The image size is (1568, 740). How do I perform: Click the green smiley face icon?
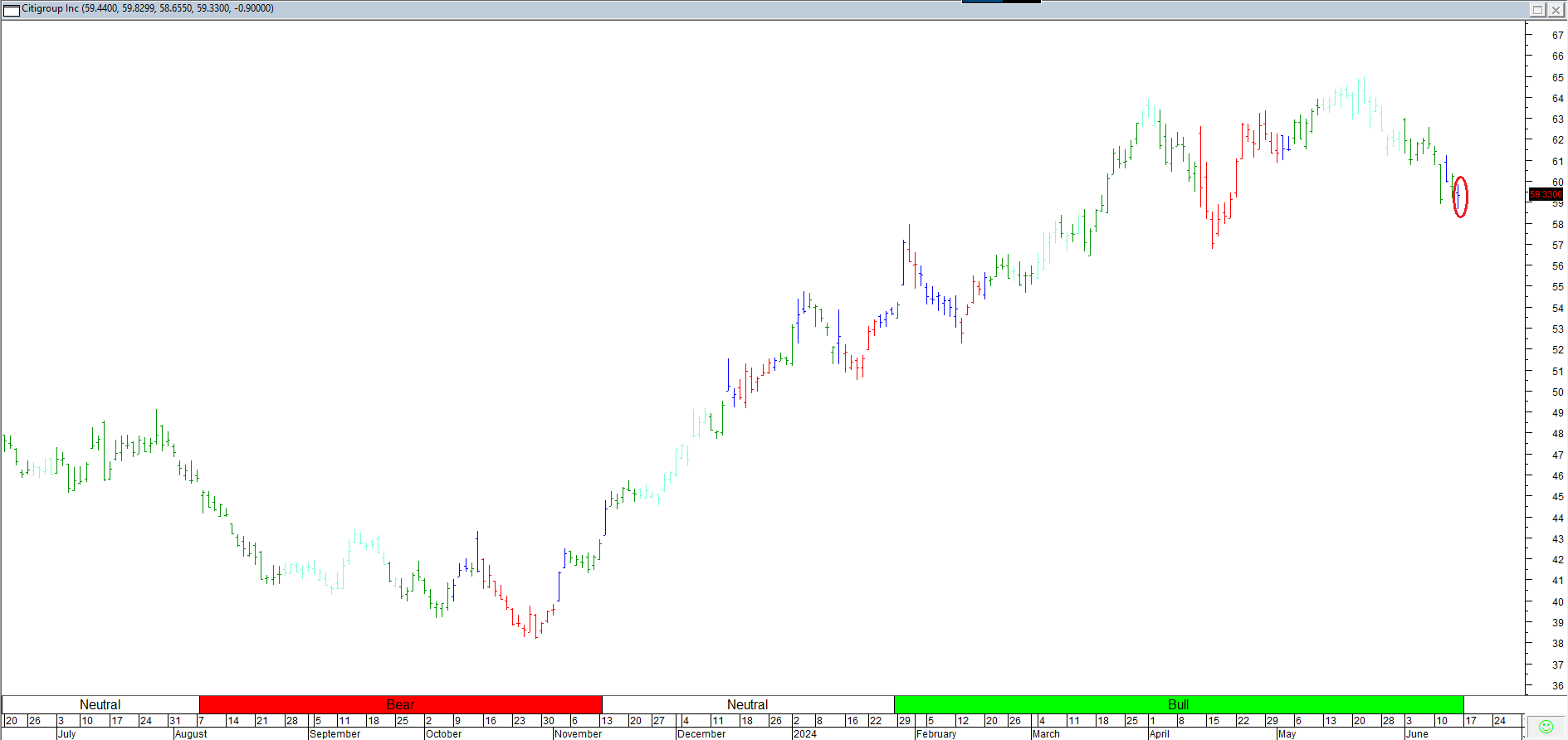[x=1546, y=727]
